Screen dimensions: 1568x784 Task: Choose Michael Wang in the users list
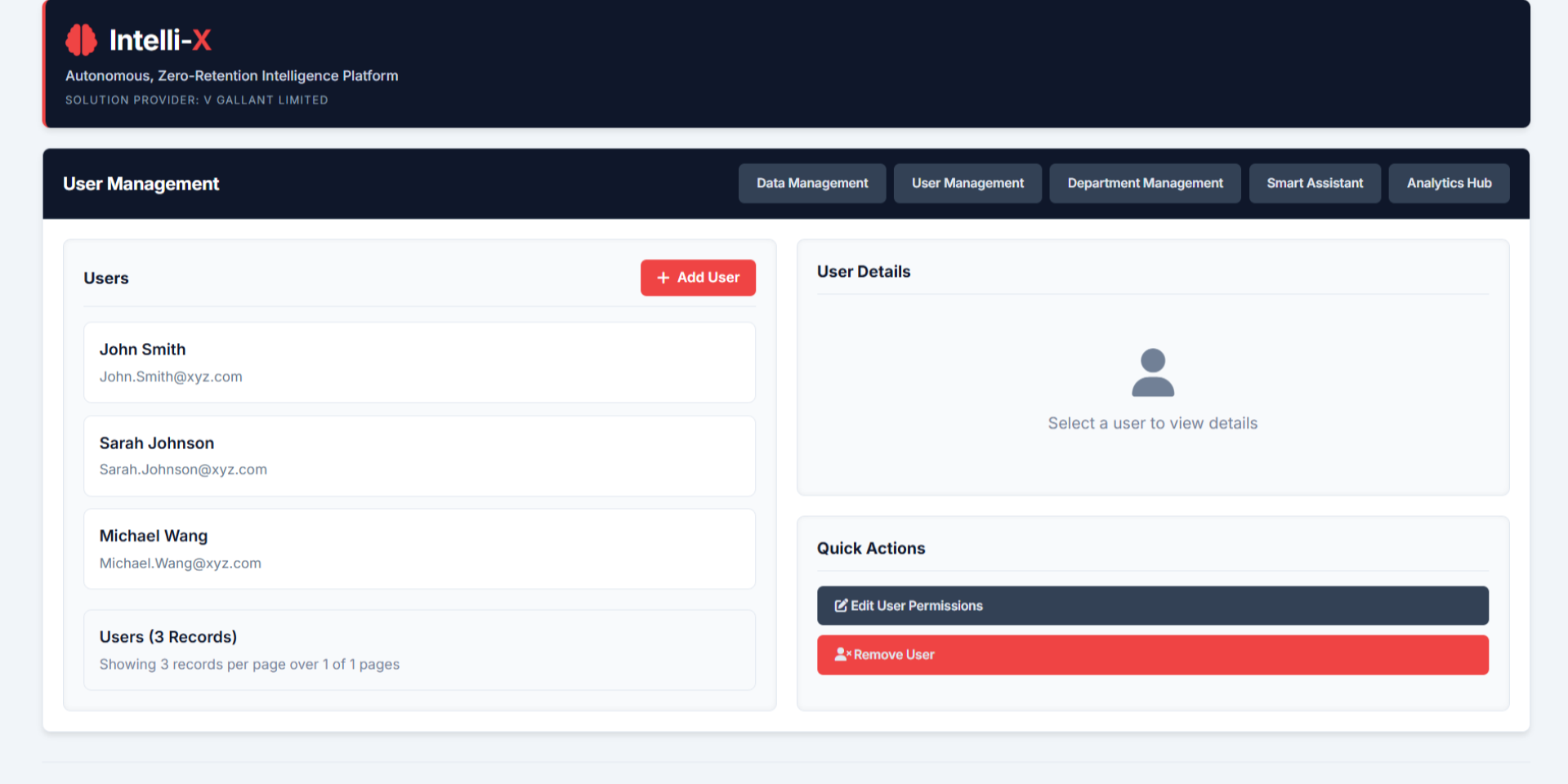point(419,549)
